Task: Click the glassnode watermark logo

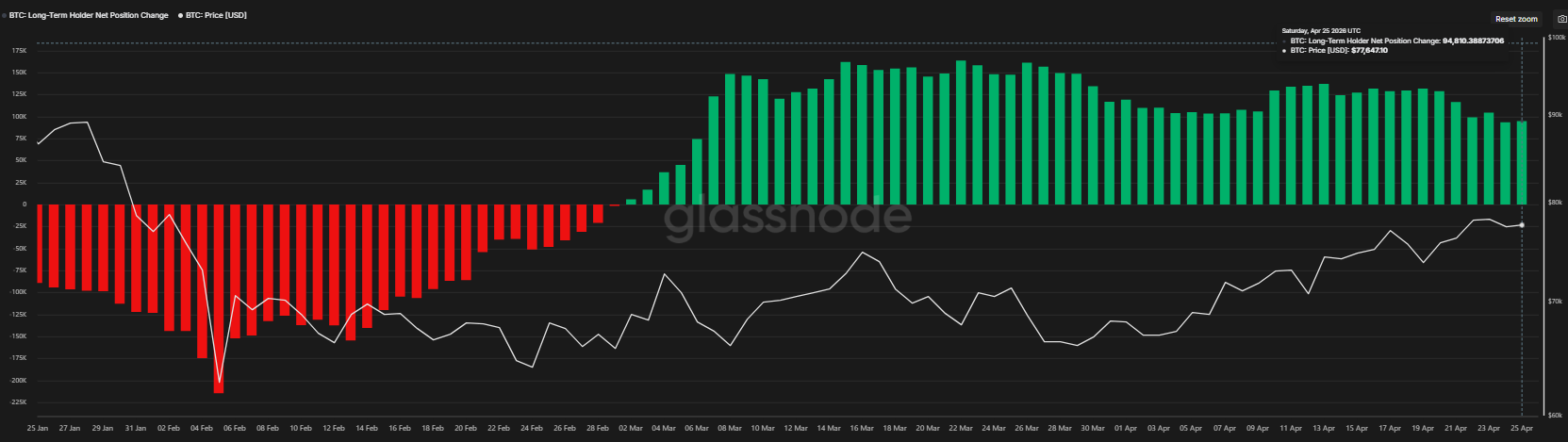Action: [787, 218]
